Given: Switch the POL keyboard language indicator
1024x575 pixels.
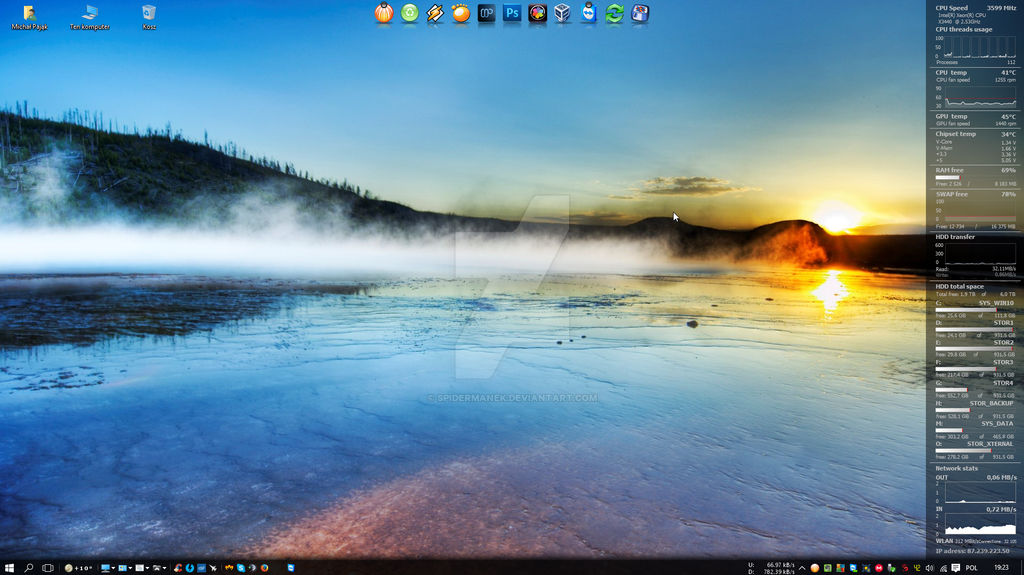Looking at the screenshot, I should tap(971, 568).
